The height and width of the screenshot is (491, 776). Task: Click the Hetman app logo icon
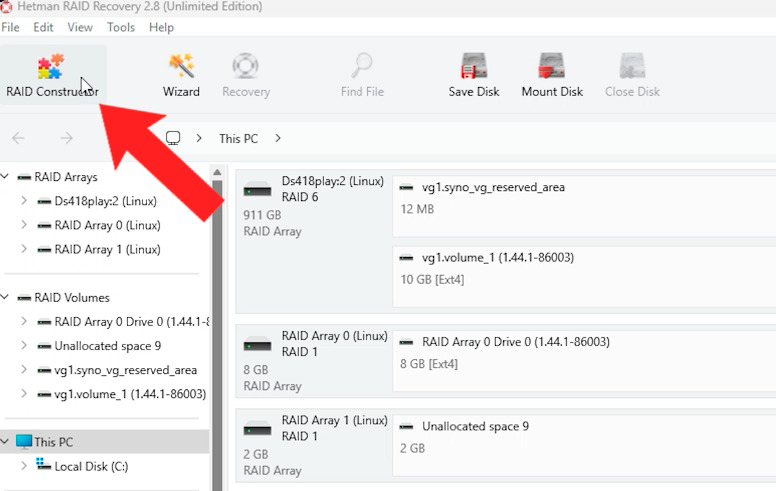pos(6,6)
